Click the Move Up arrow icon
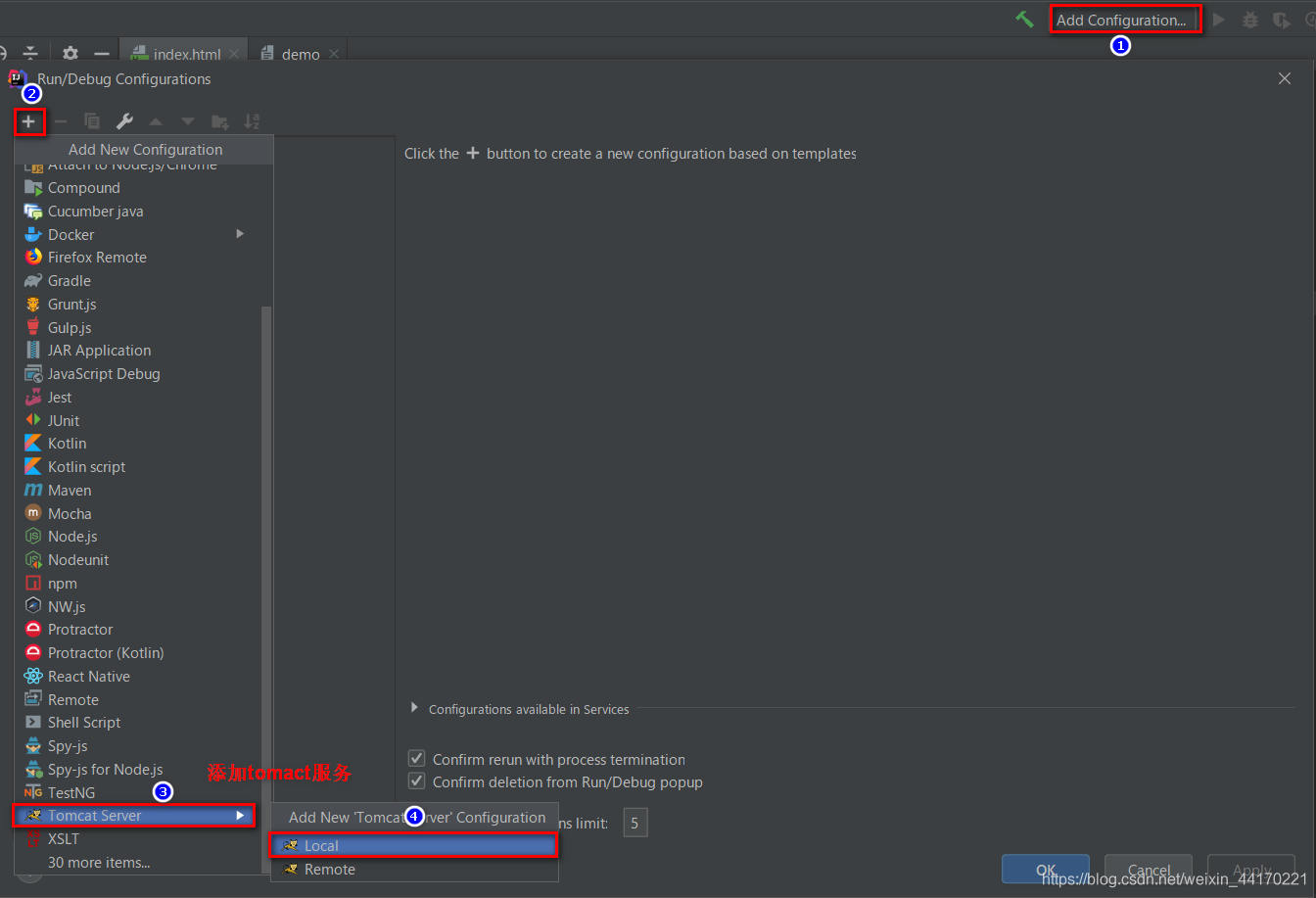The height and width of the screenshot is (898, 1316). (x=156, y=121)
